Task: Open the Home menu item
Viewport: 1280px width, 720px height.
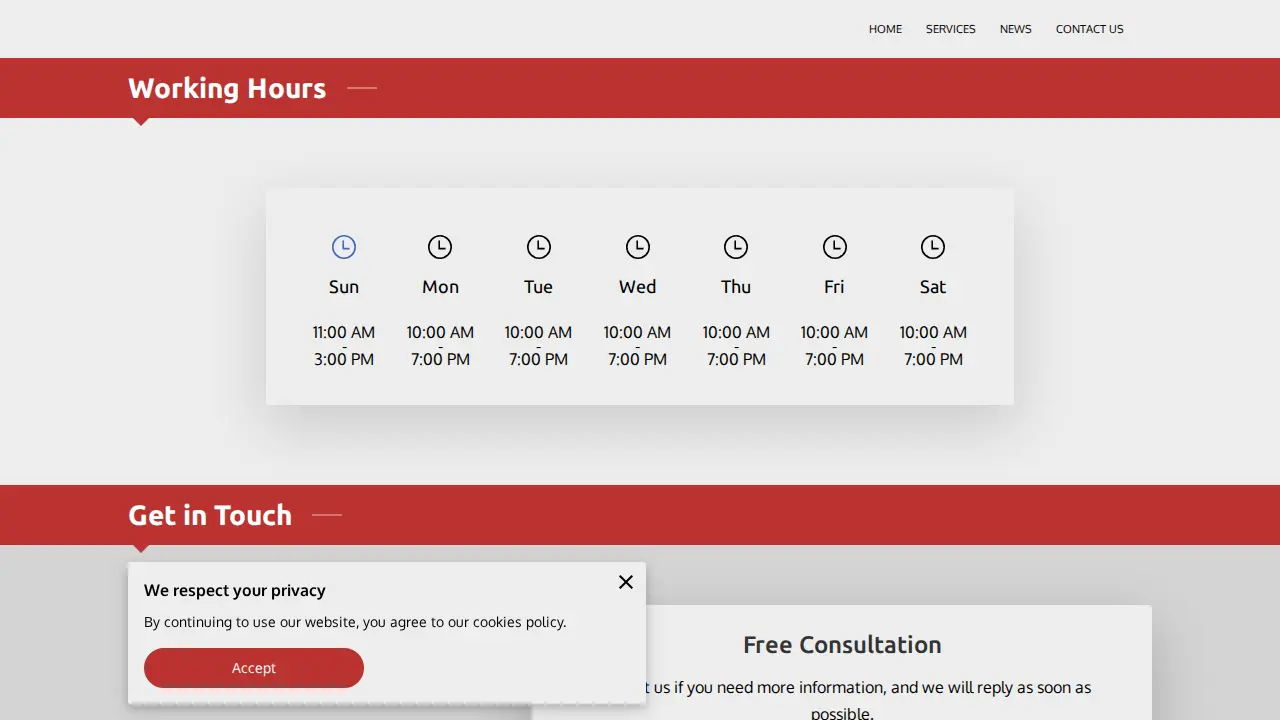Action: pos(885,29)
